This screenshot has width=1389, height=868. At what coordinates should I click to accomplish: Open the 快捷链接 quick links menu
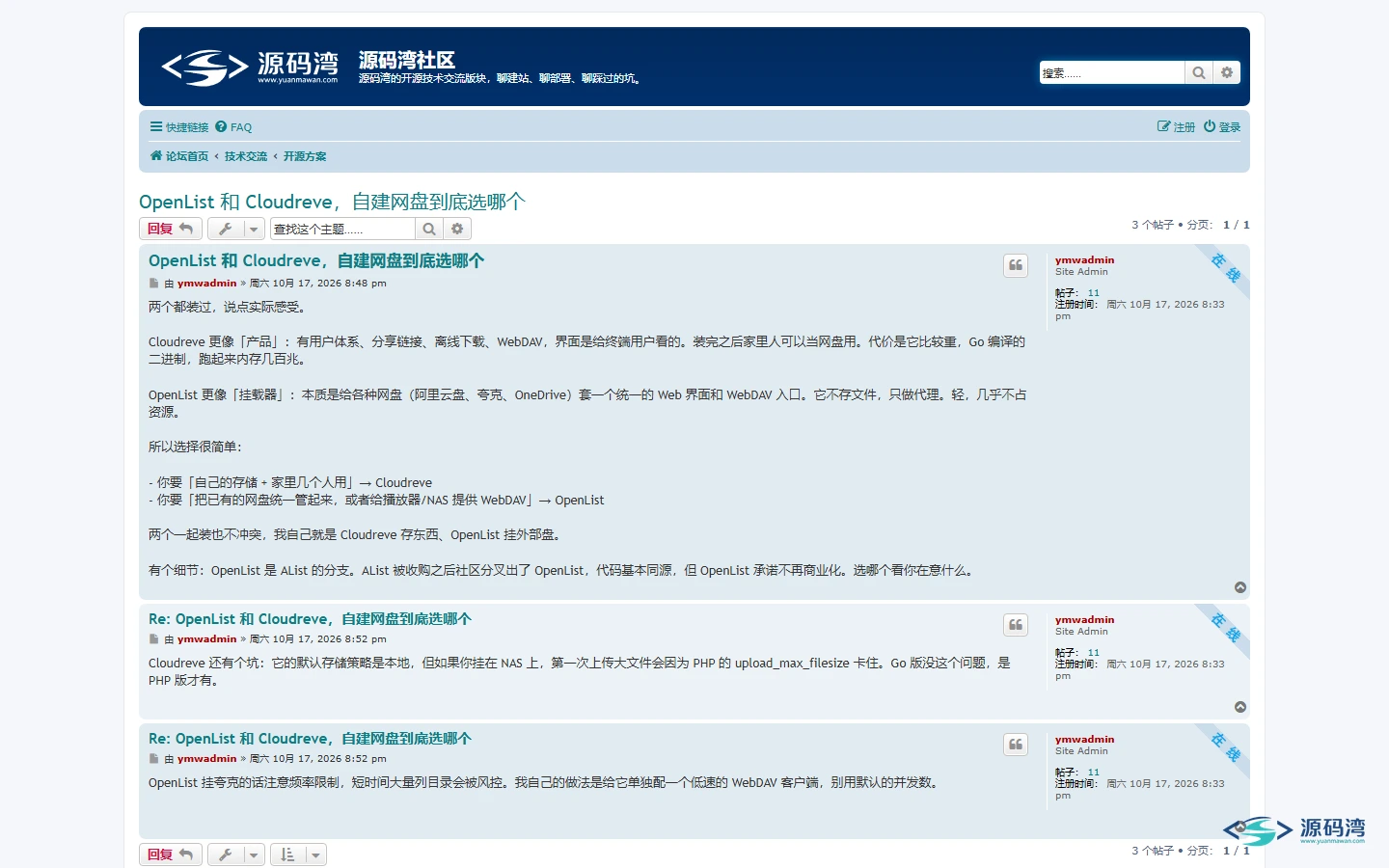(179, 127)
